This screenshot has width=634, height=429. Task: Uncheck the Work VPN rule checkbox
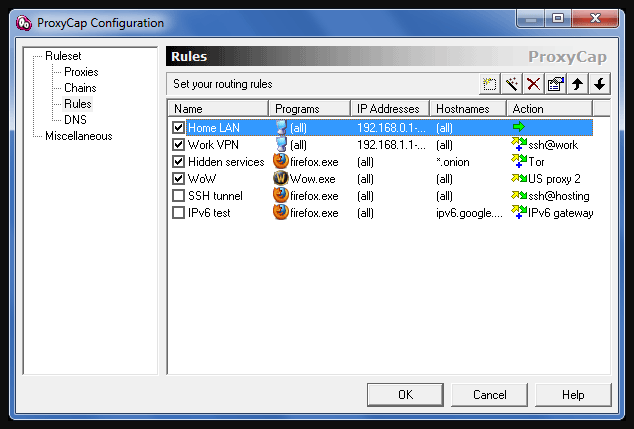(178, 145)
